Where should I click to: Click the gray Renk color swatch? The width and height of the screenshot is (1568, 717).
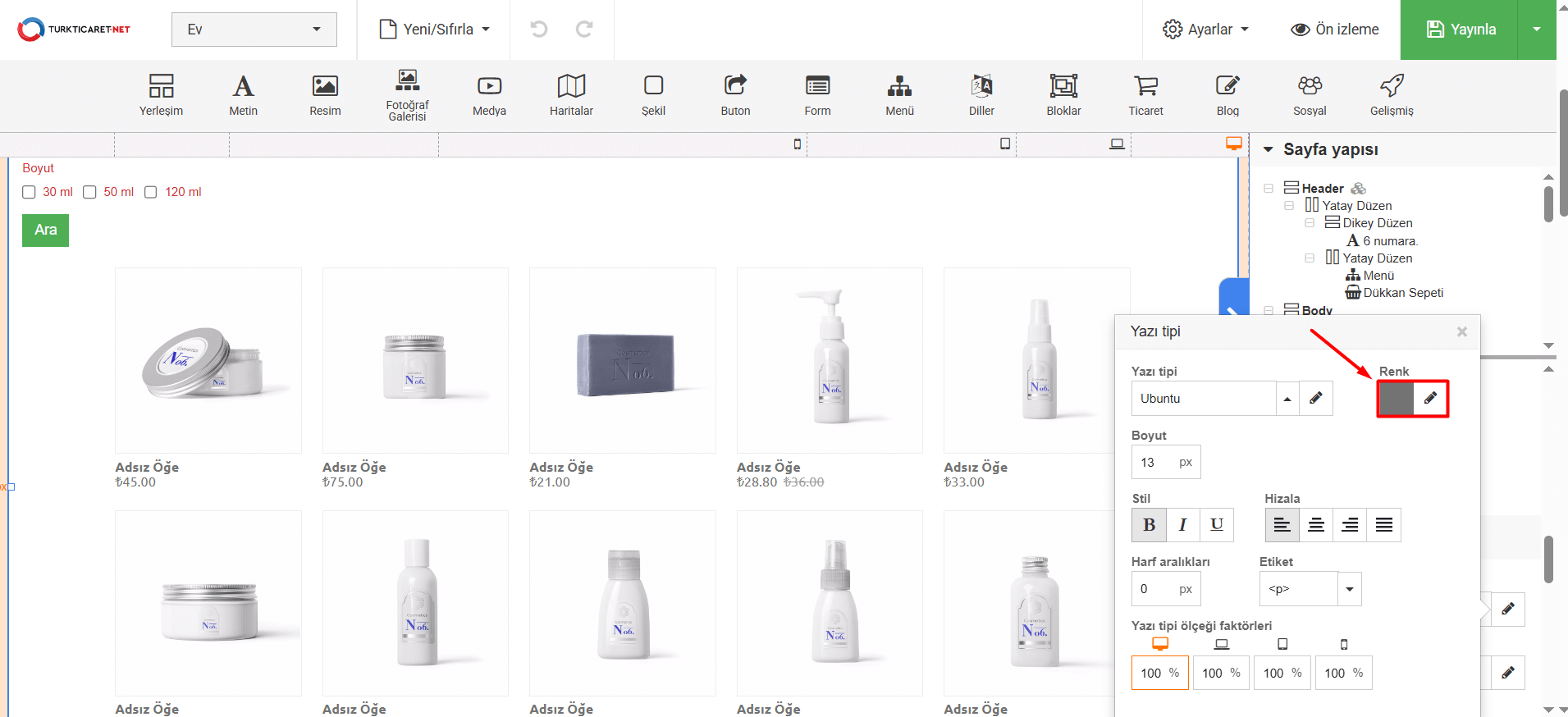[1396, 399]
